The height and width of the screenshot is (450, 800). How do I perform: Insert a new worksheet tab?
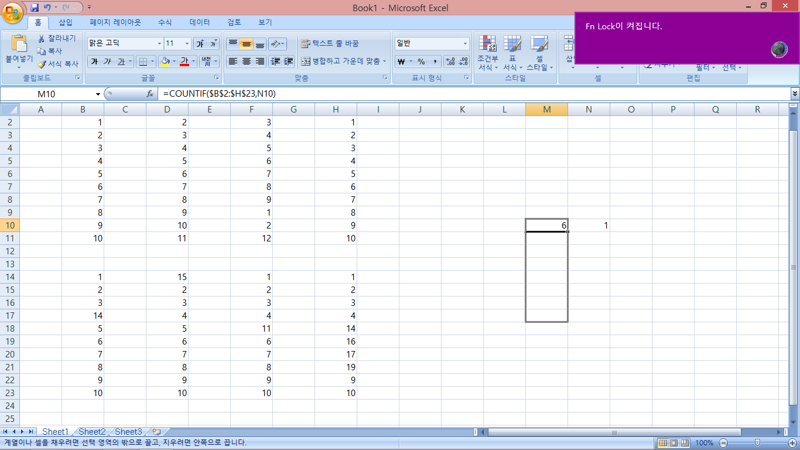point(157,432)
